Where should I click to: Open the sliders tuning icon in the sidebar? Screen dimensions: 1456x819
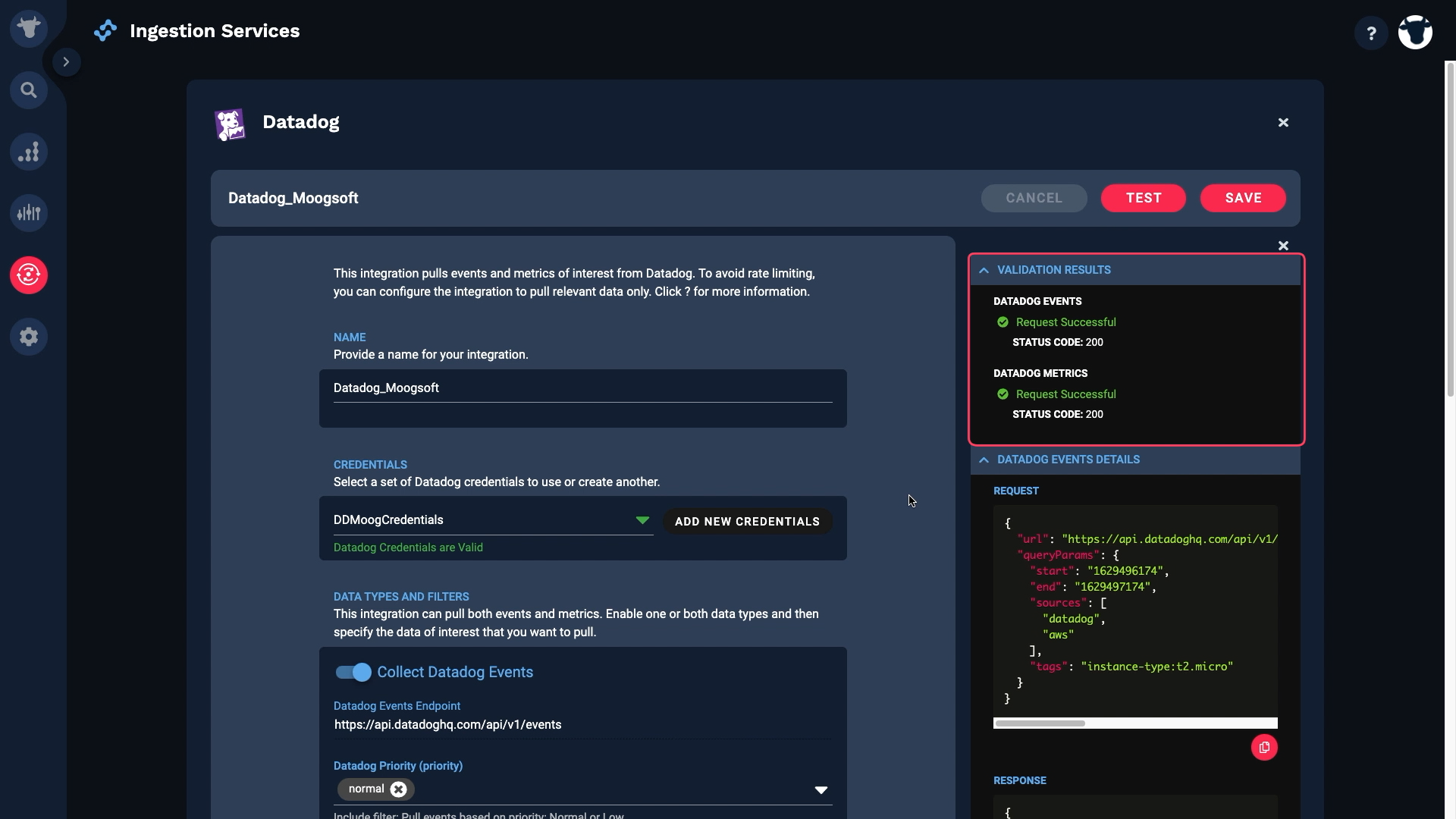pyautogui.click(x=29, y=213)
